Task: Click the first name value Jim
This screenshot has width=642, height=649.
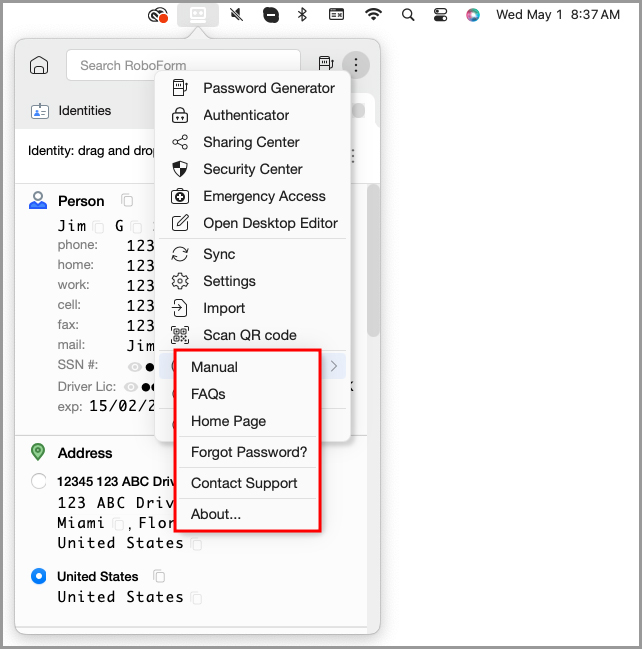Action: [72, 226]
